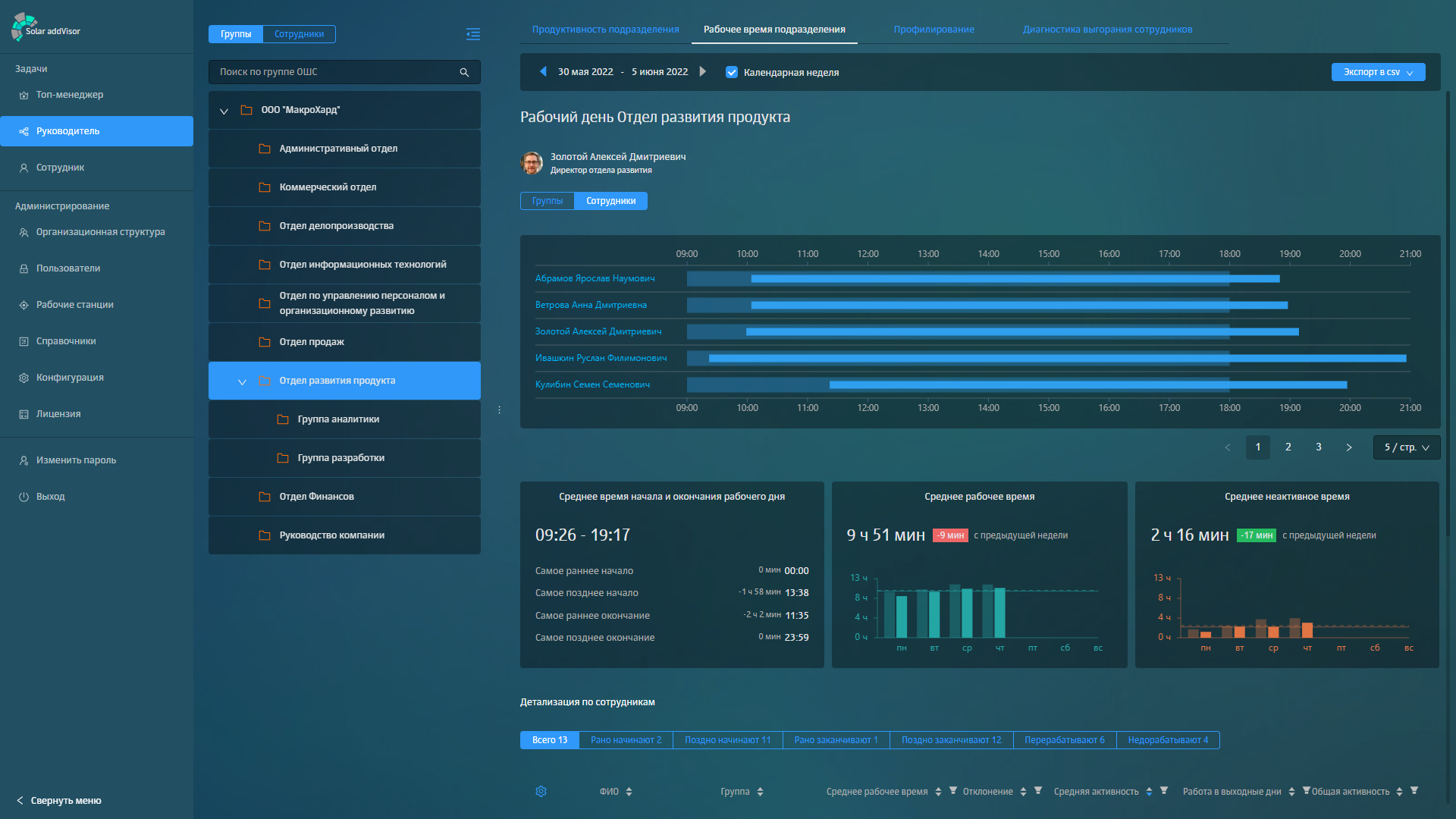Click employee link Ивашкин Руслан Филимонович
The height and width of the screenshot is (819, 1456).
(601, 358)
